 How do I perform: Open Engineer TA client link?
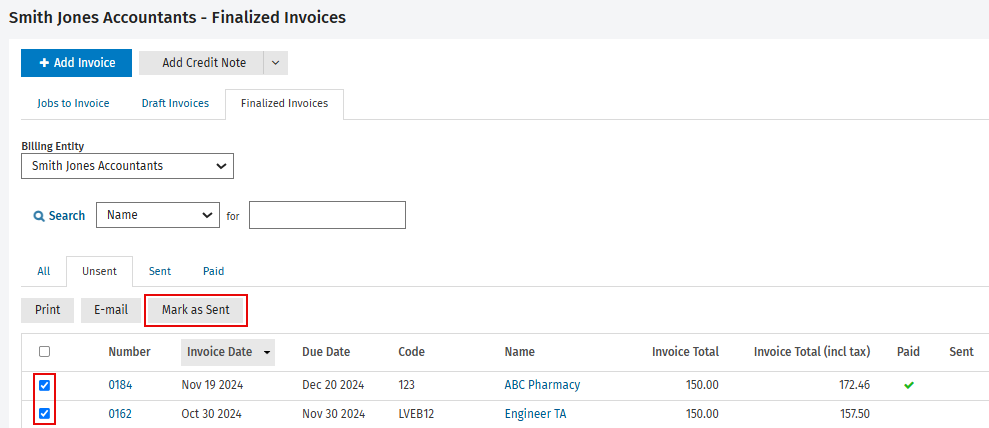tap(535, 414)
